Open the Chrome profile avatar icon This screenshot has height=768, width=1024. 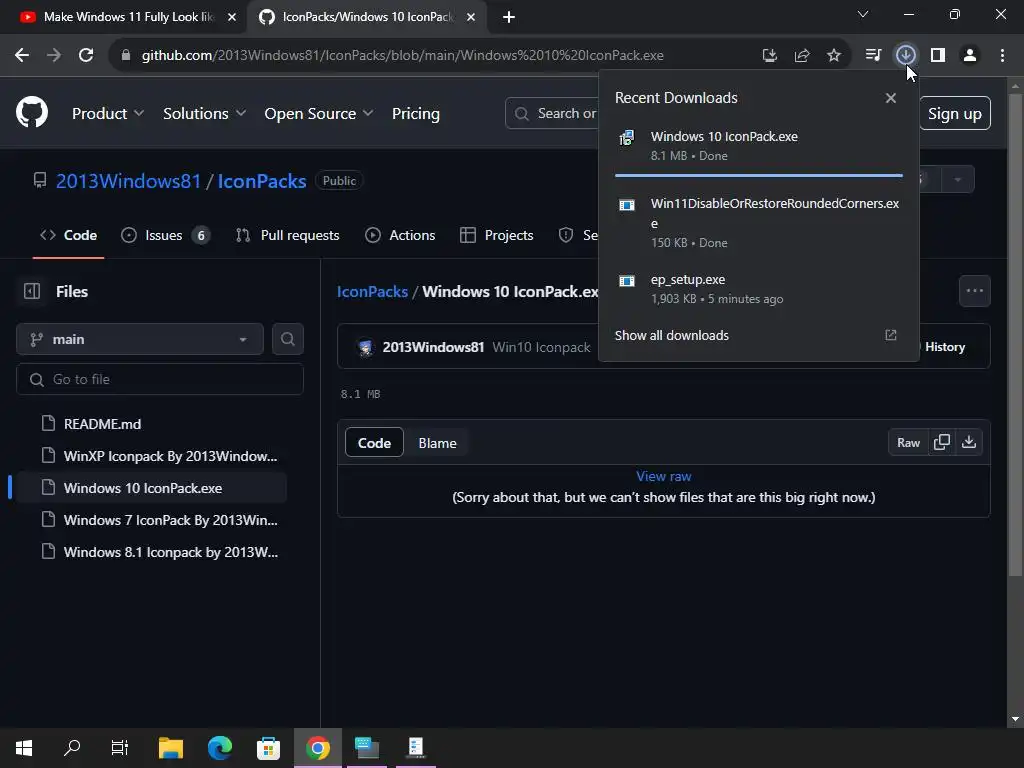pyautogui.click(x=970, y=55)
